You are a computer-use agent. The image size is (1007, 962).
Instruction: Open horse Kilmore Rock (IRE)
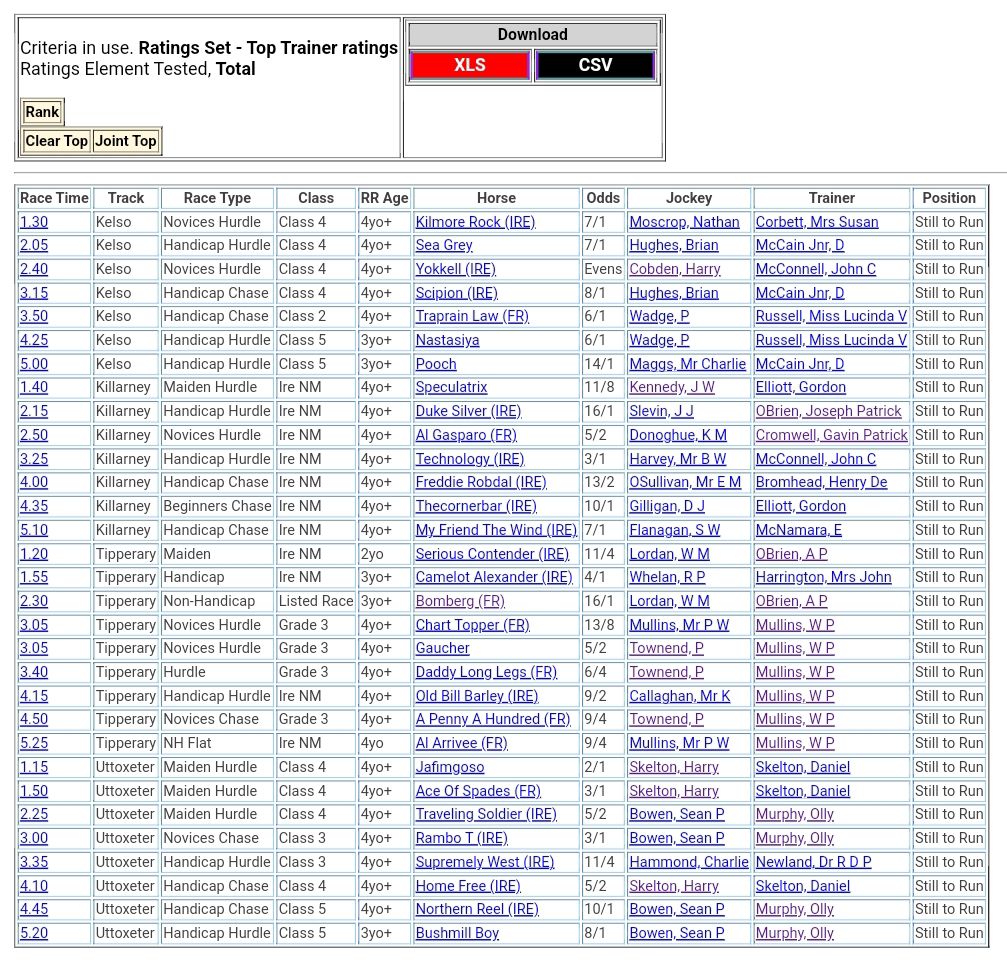click(475, 222)
